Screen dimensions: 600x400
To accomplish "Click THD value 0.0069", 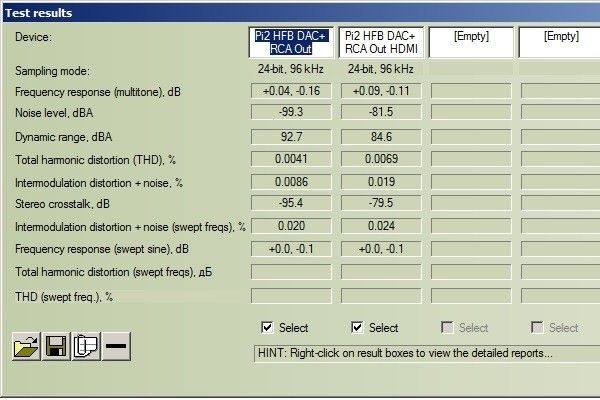I will pyautogui.click(x=381, y=159).
